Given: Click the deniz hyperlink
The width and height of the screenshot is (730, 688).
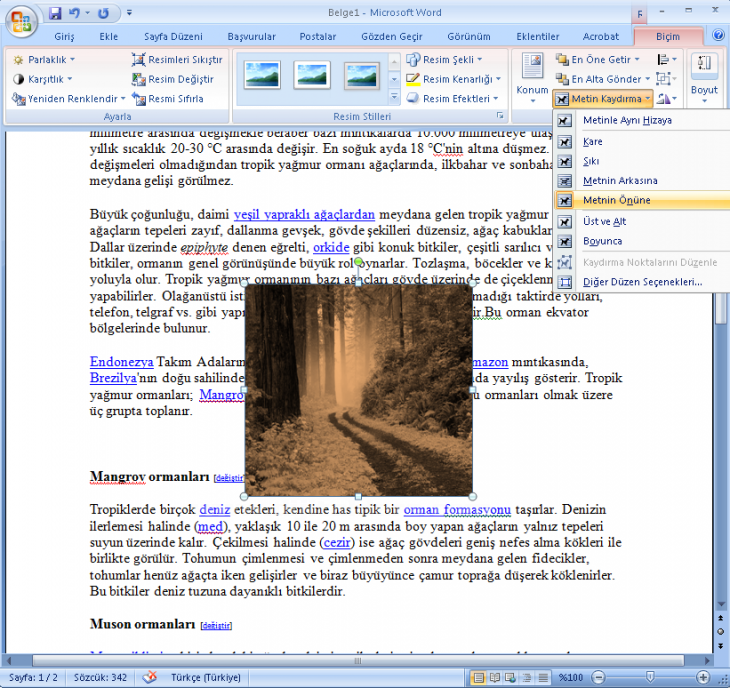Looking at the screenshot, I should tap(215, 510).
